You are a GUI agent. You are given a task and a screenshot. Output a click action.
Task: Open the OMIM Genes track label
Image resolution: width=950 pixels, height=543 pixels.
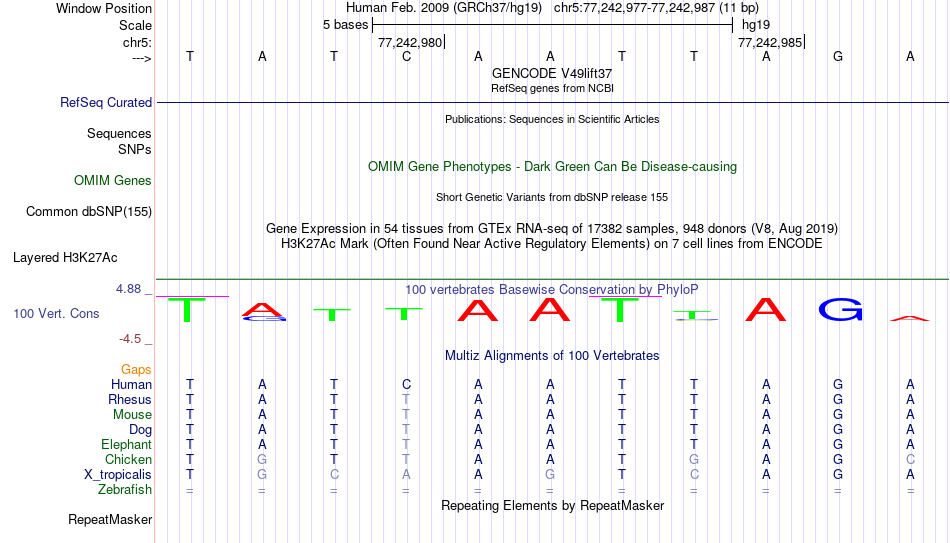coord(112,181)
